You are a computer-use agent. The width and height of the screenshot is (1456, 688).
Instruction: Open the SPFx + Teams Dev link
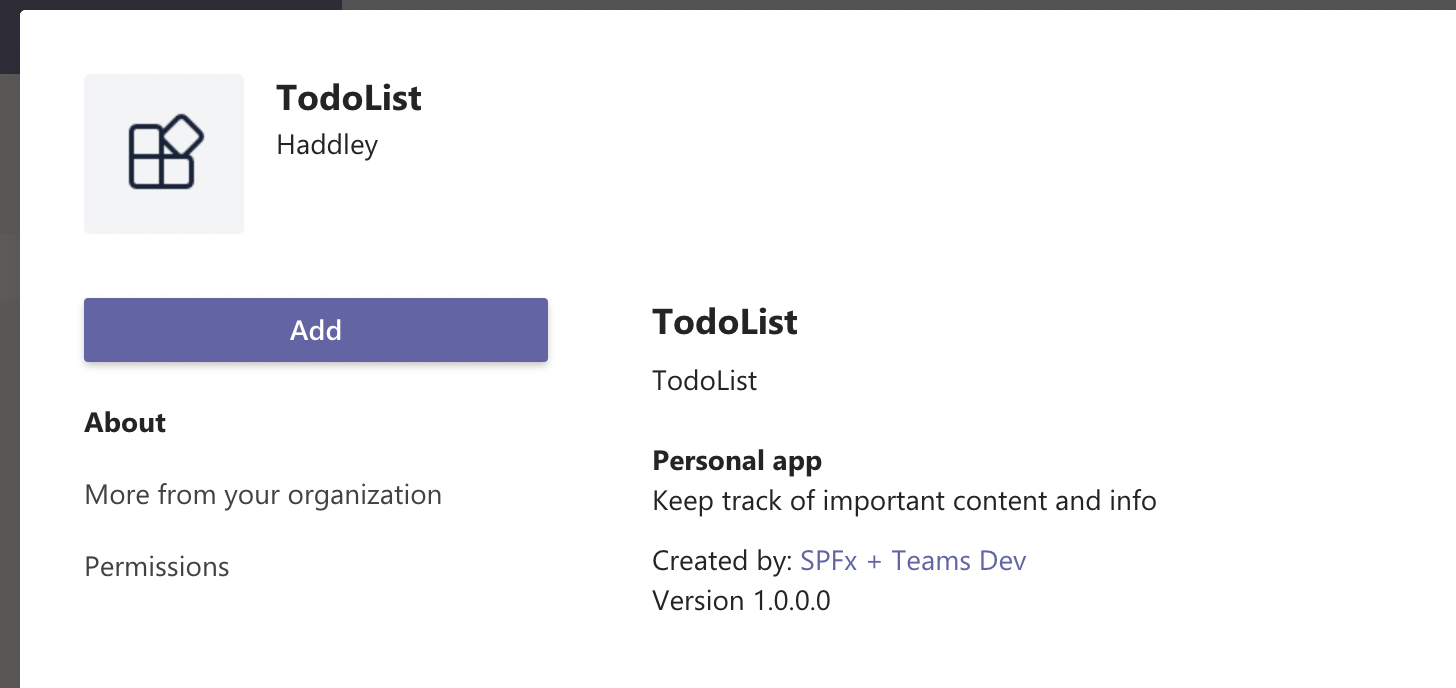(x=913, y=560)
